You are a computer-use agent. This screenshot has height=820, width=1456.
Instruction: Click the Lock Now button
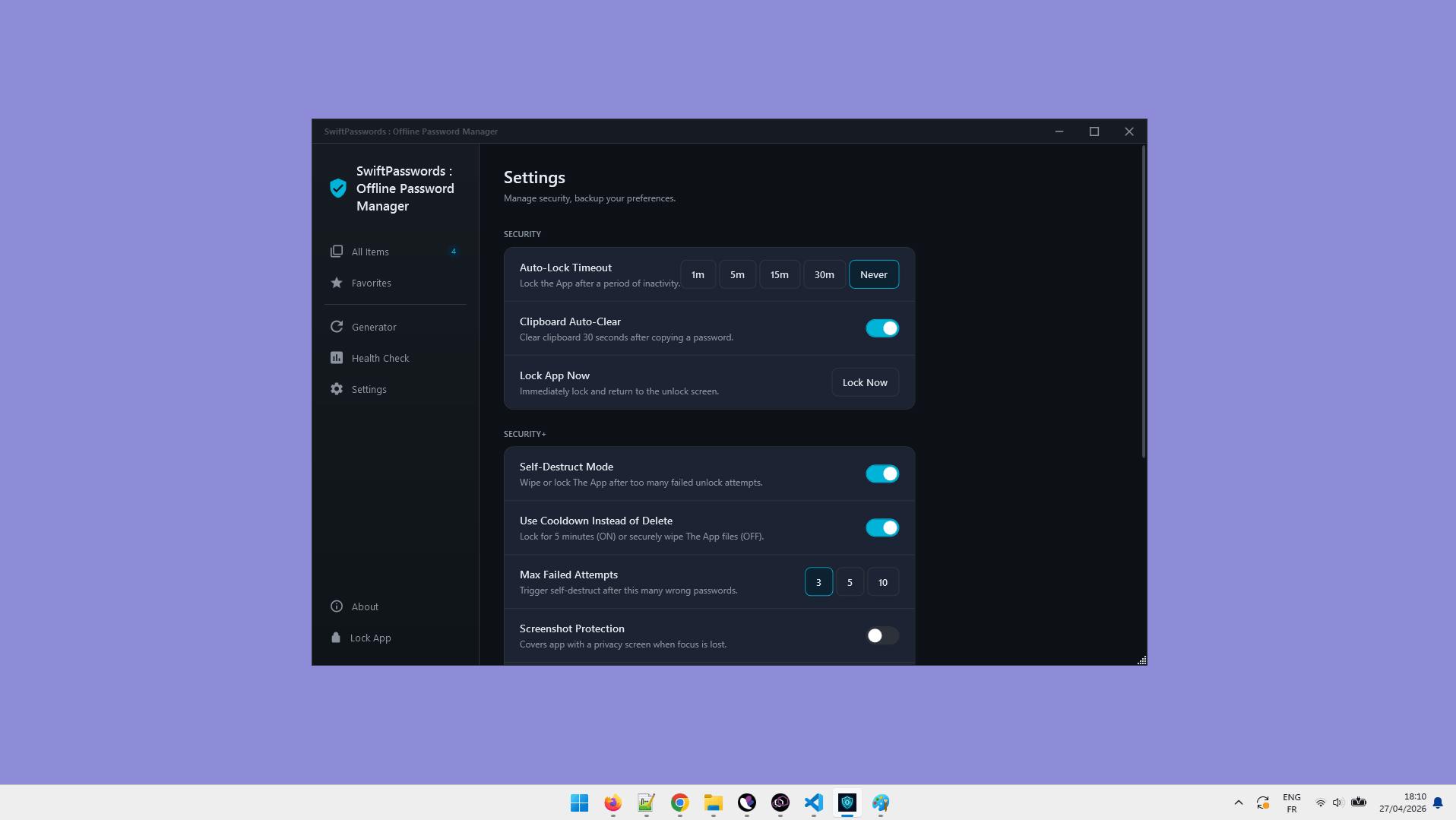[865, 382]
